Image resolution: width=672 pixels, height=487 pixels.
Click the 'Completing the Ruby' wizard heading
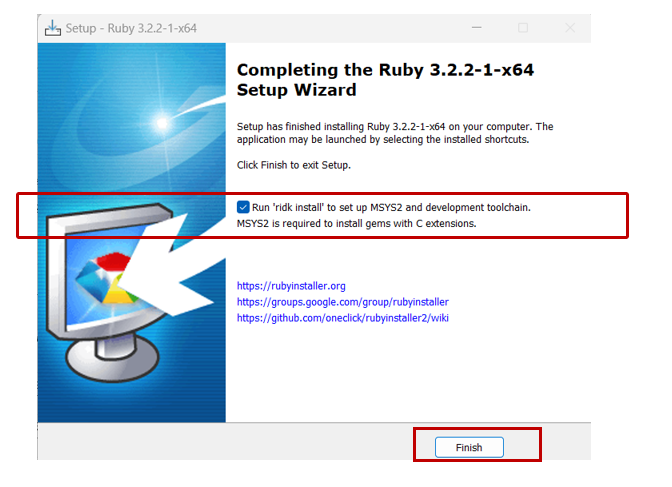coord(385,80)
